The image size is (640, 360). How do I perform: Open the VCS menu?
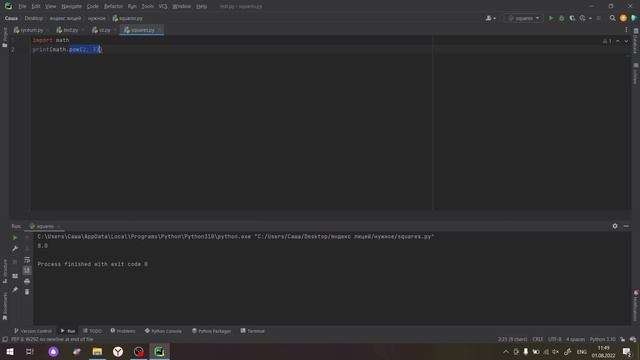coord(163,7)
